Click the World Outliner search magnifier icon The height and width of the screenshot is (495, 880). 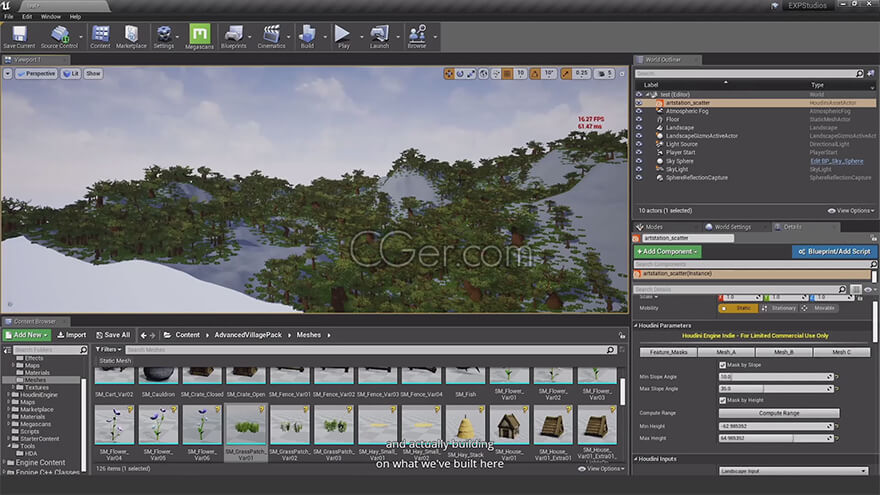pyautogui.click(x=859, y=74)
